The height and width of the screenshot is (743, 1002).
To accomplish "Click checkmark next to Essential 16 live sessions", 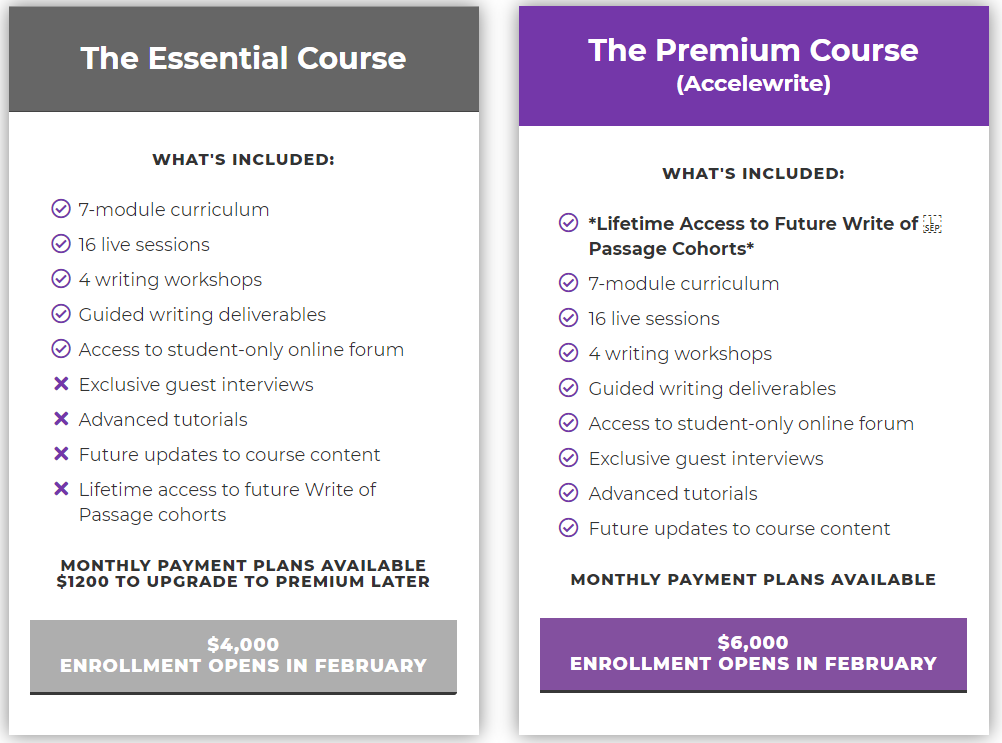I will pyautogui.click(x=61, y=244).
